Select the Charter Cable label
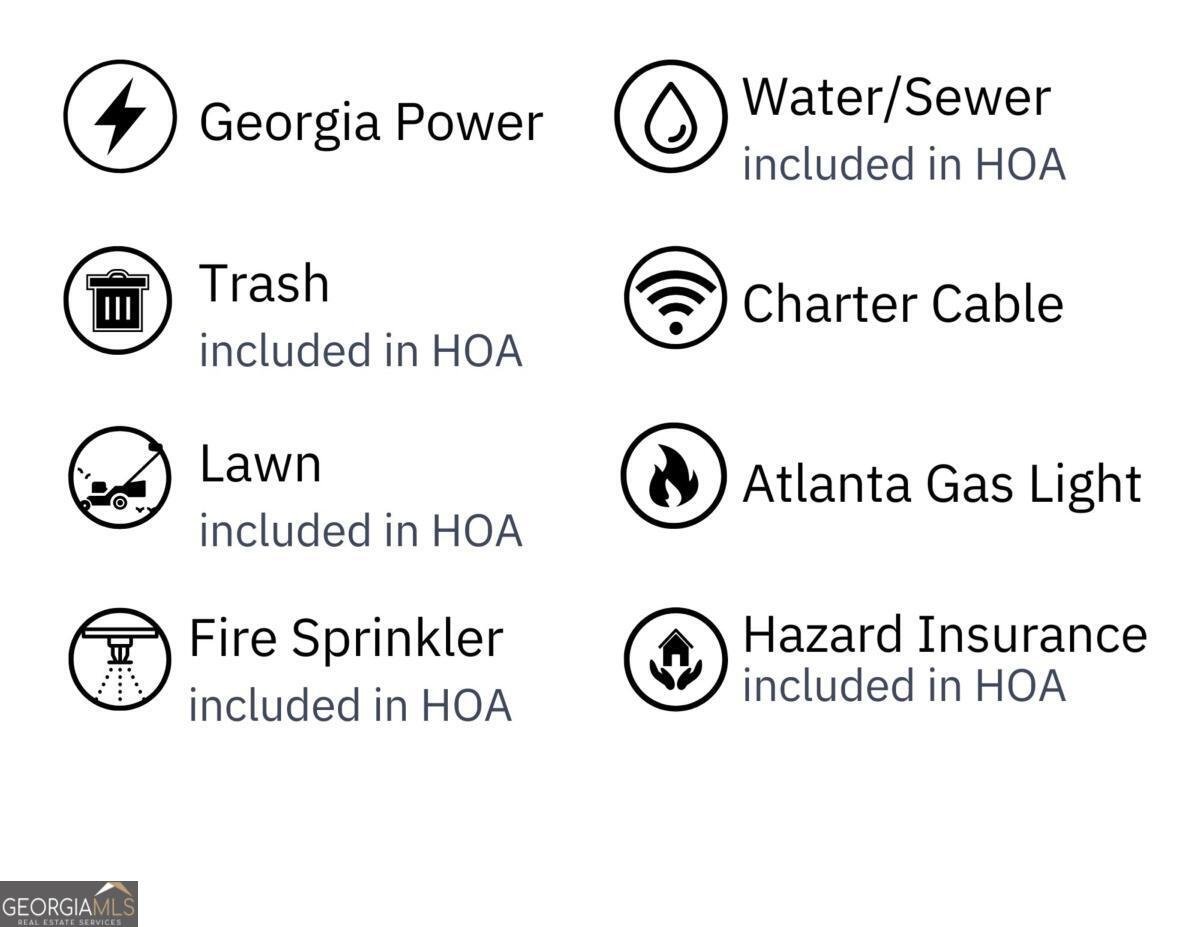This screenshot has height=927, width=1200. [902, 303]
